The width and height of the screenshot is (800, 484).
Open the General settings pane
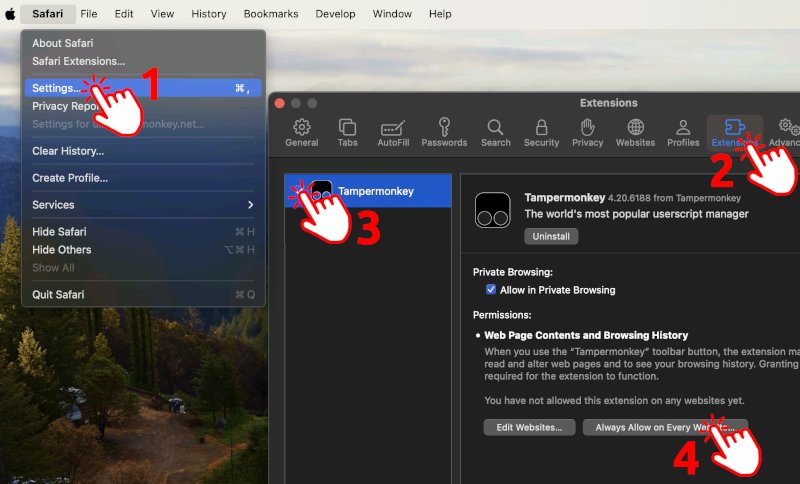(x=301, y=132)
